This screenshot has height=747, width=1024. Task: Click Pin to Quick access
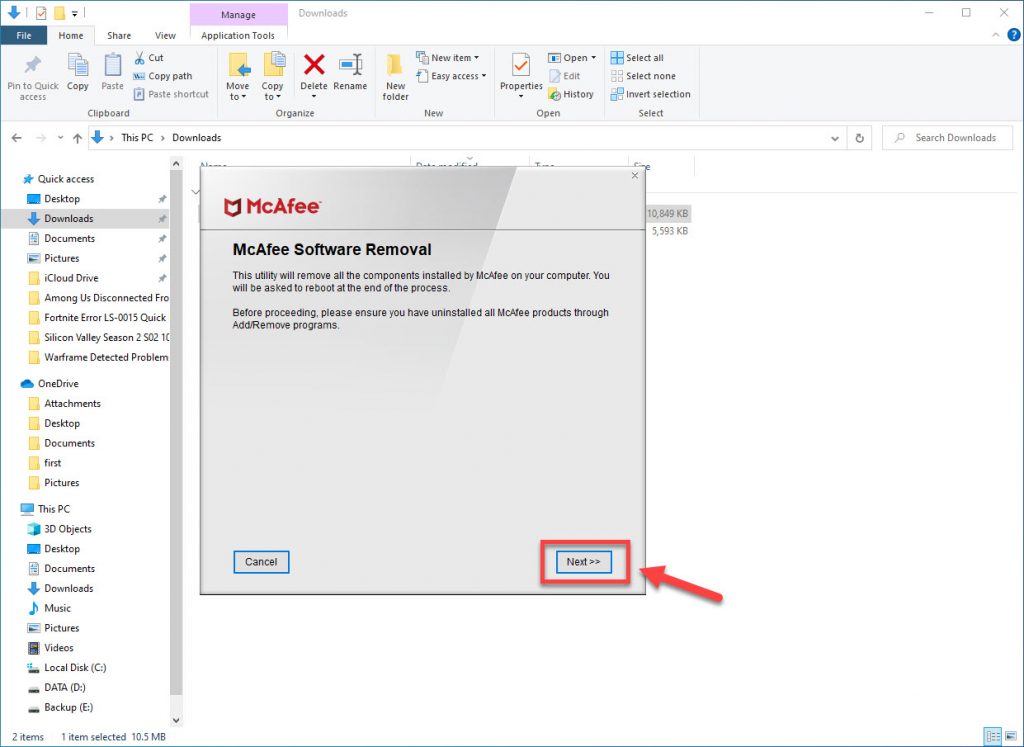tap(32, 75)
